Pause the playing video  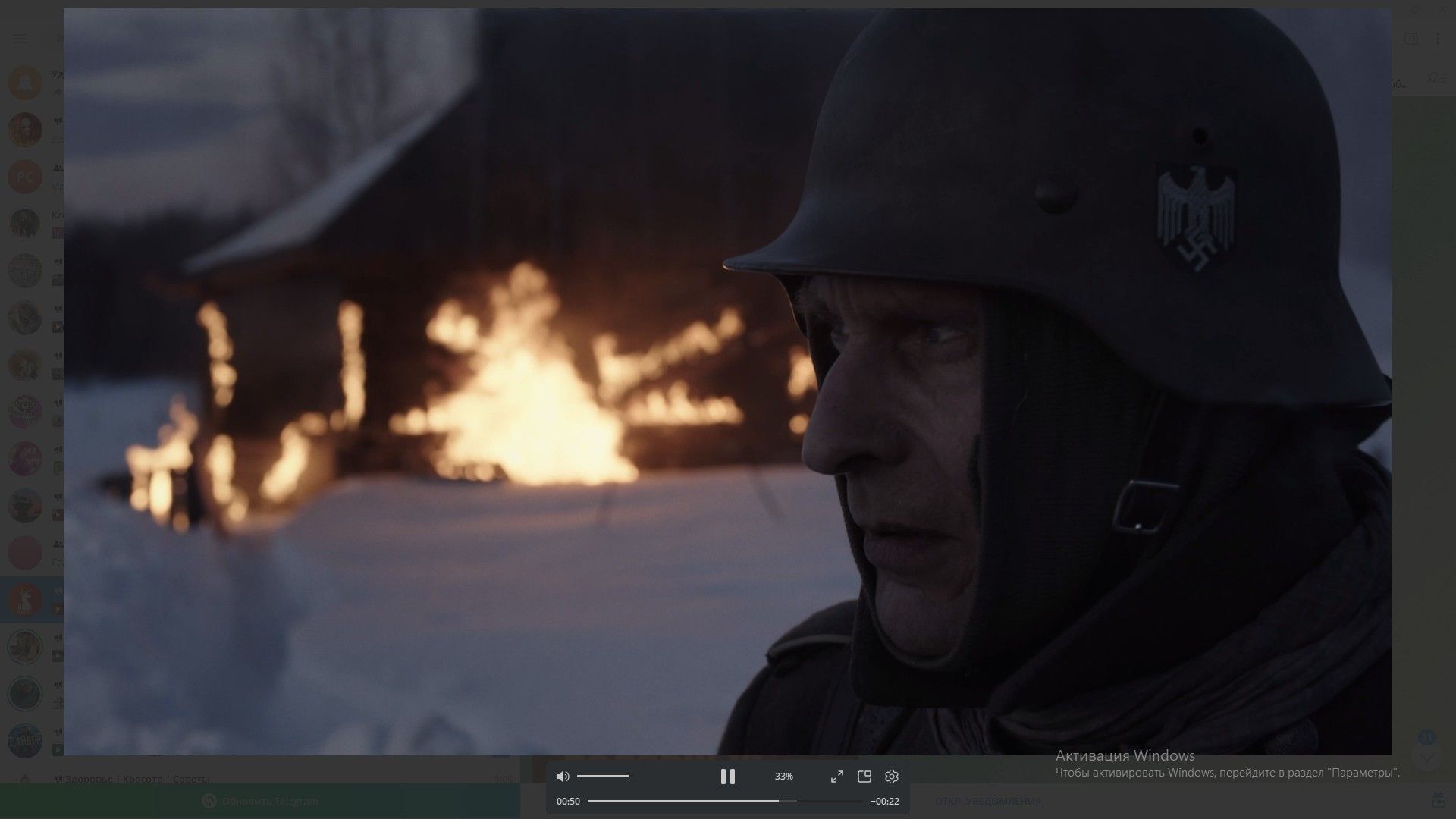(x=727, y=777)
